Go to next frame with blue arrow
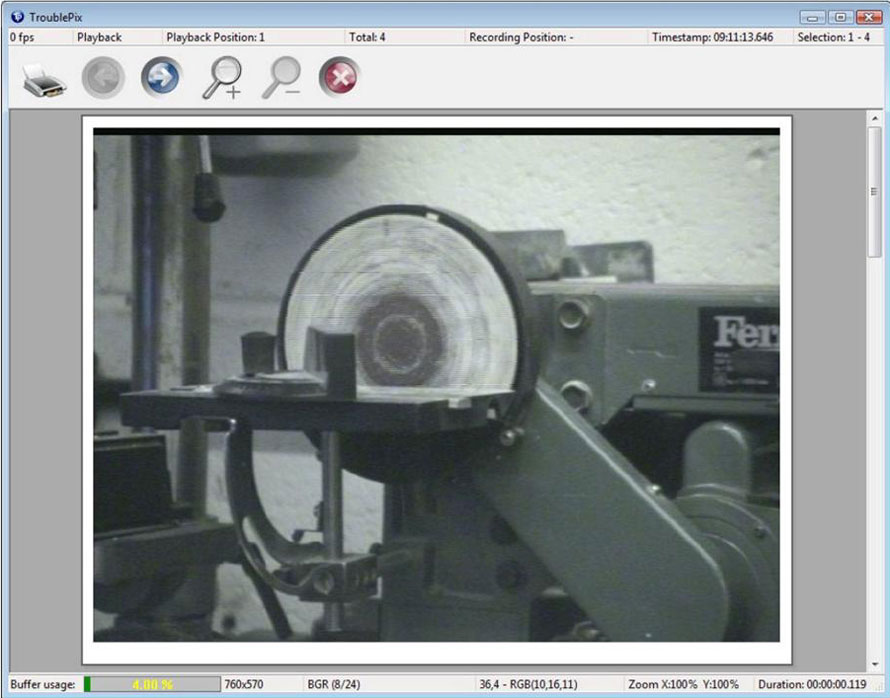Screen dimensions: 890x698 [162, 77]
